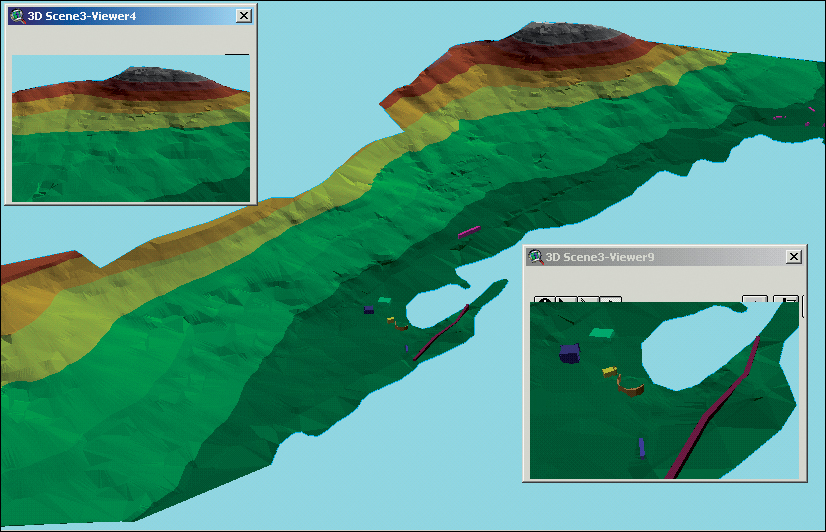Close the 3D Scene3-Viewer4 window
The width and height of the screenshot is (826, 532).
click(243, 16)
